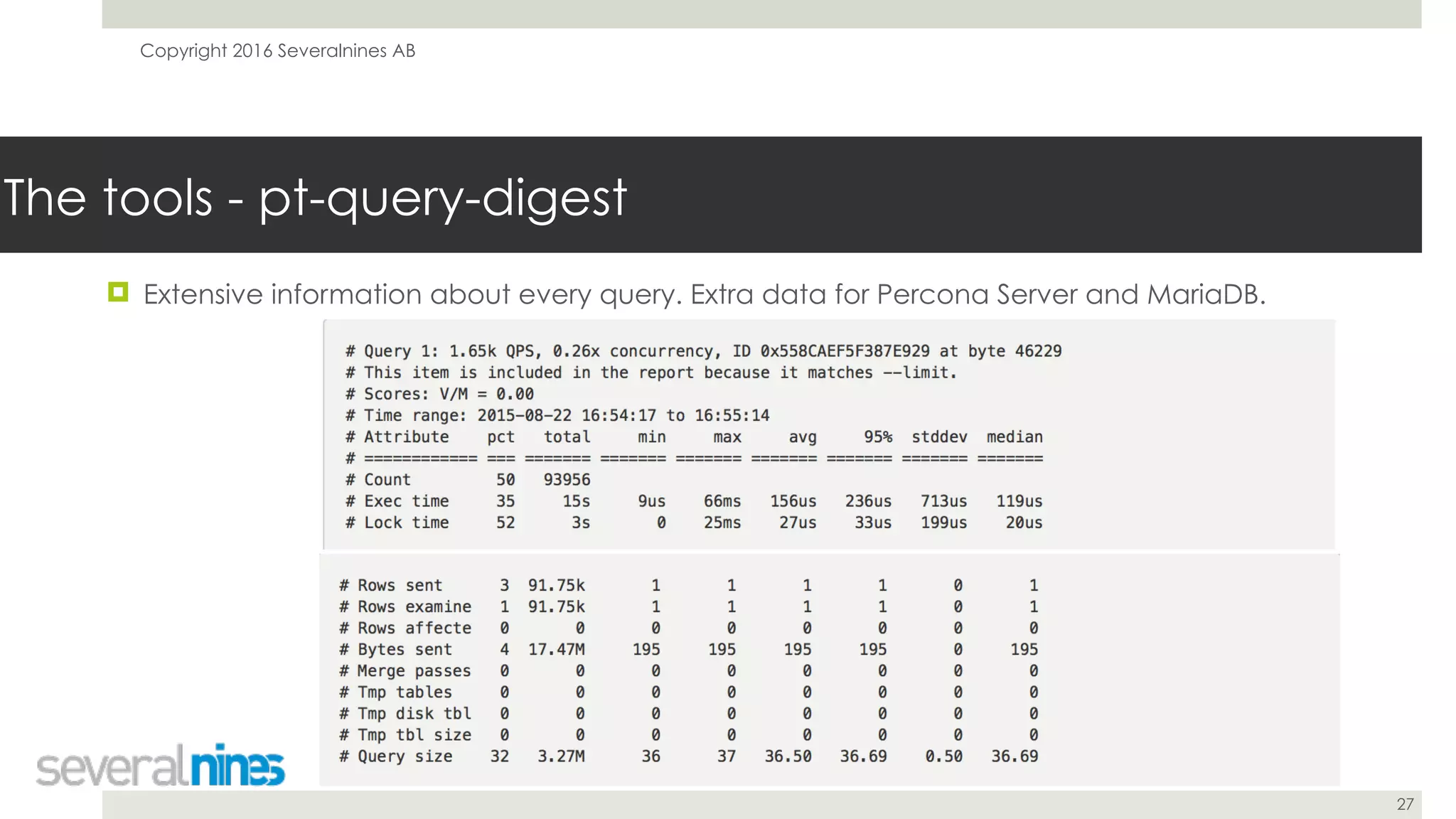Click the 'This item is included in the report' line

pyautogui.click(x=651, y=373)
